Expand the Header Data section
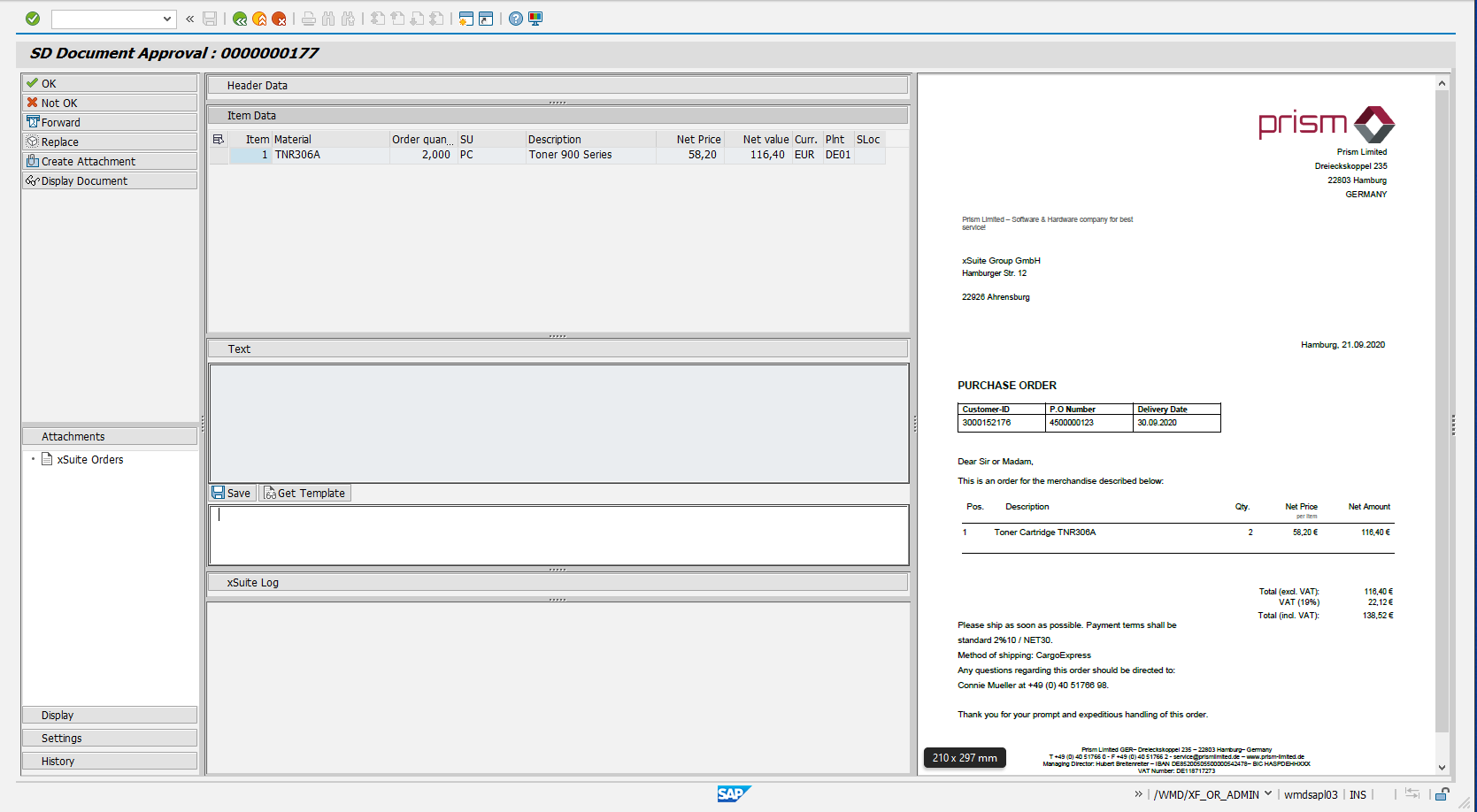 [558, 86]
